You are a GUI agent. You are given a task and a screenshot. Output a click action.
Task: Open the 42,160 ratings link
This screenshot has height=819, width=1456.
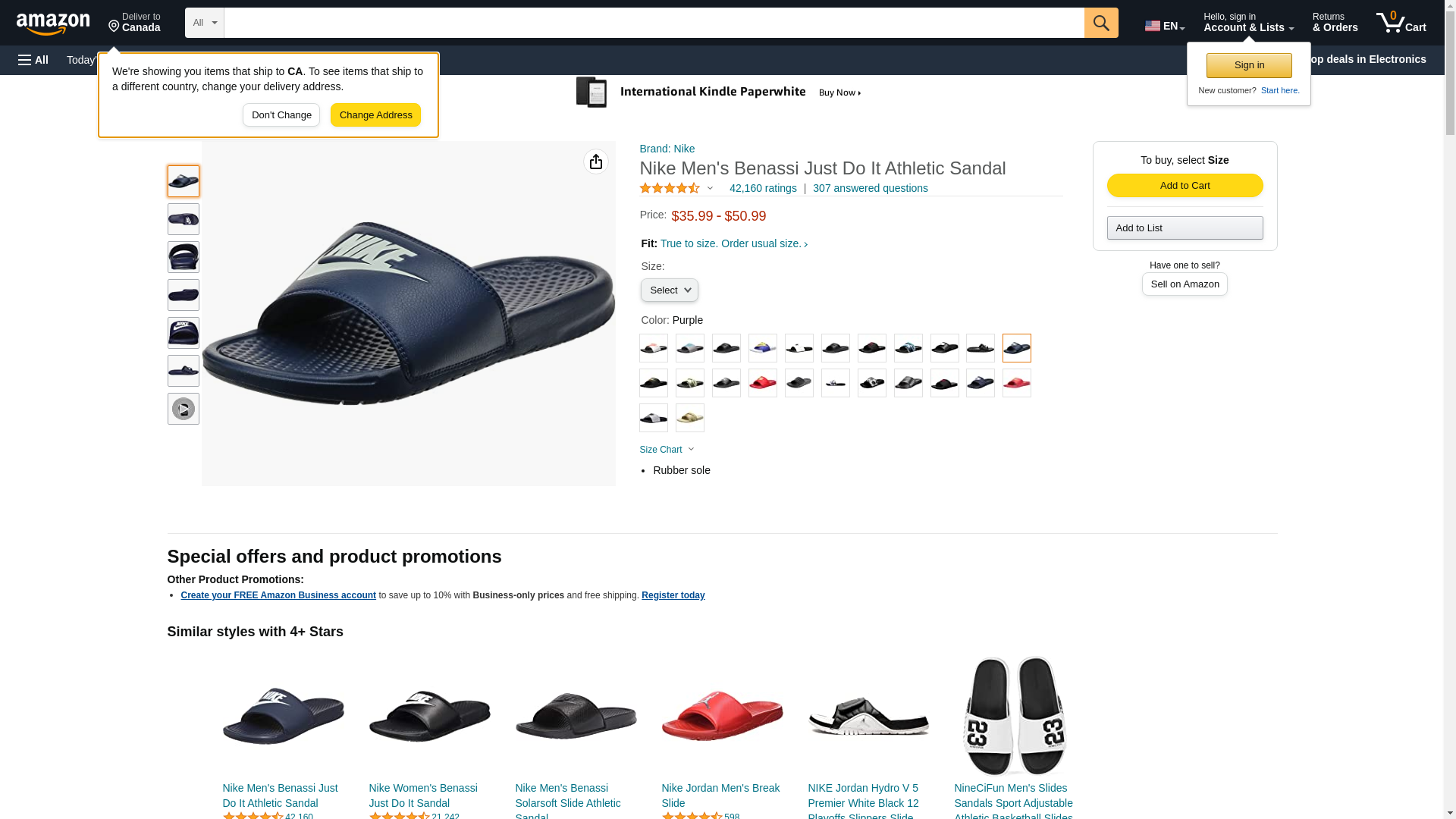tap(763, 188)
